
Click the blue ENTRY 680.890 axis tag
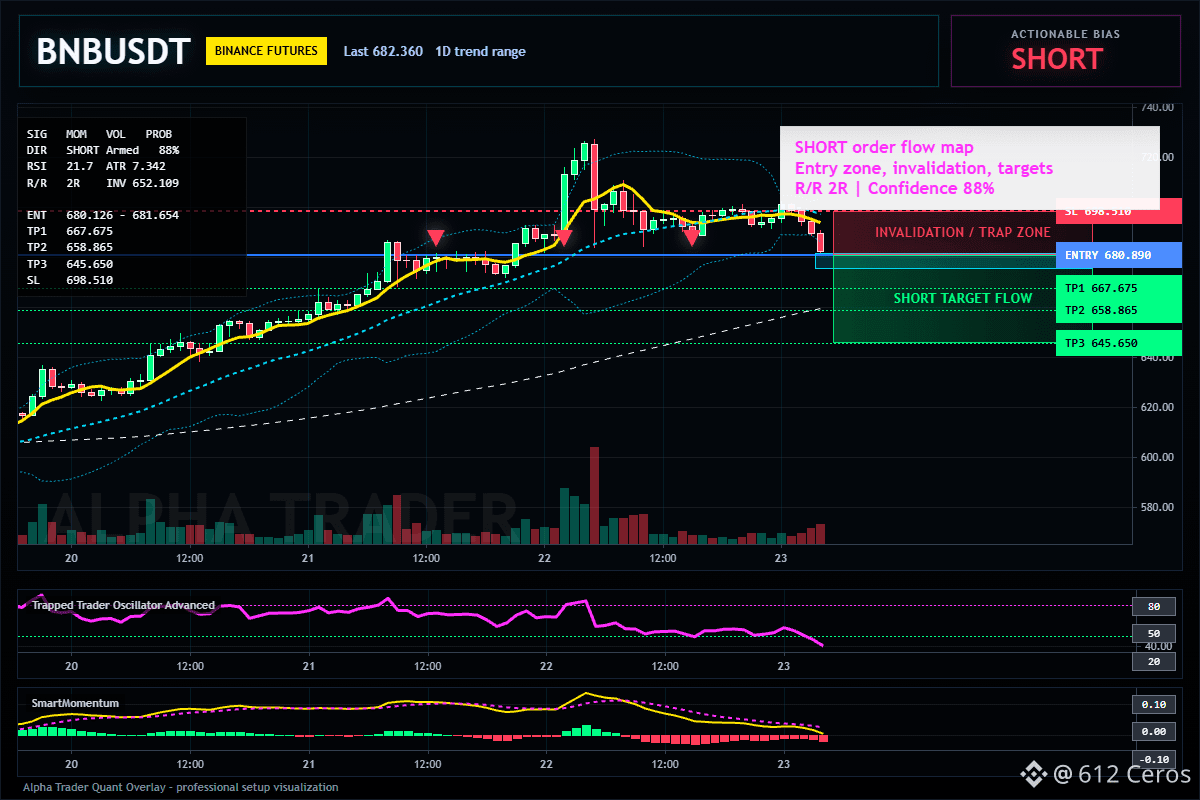[1119, 255]
